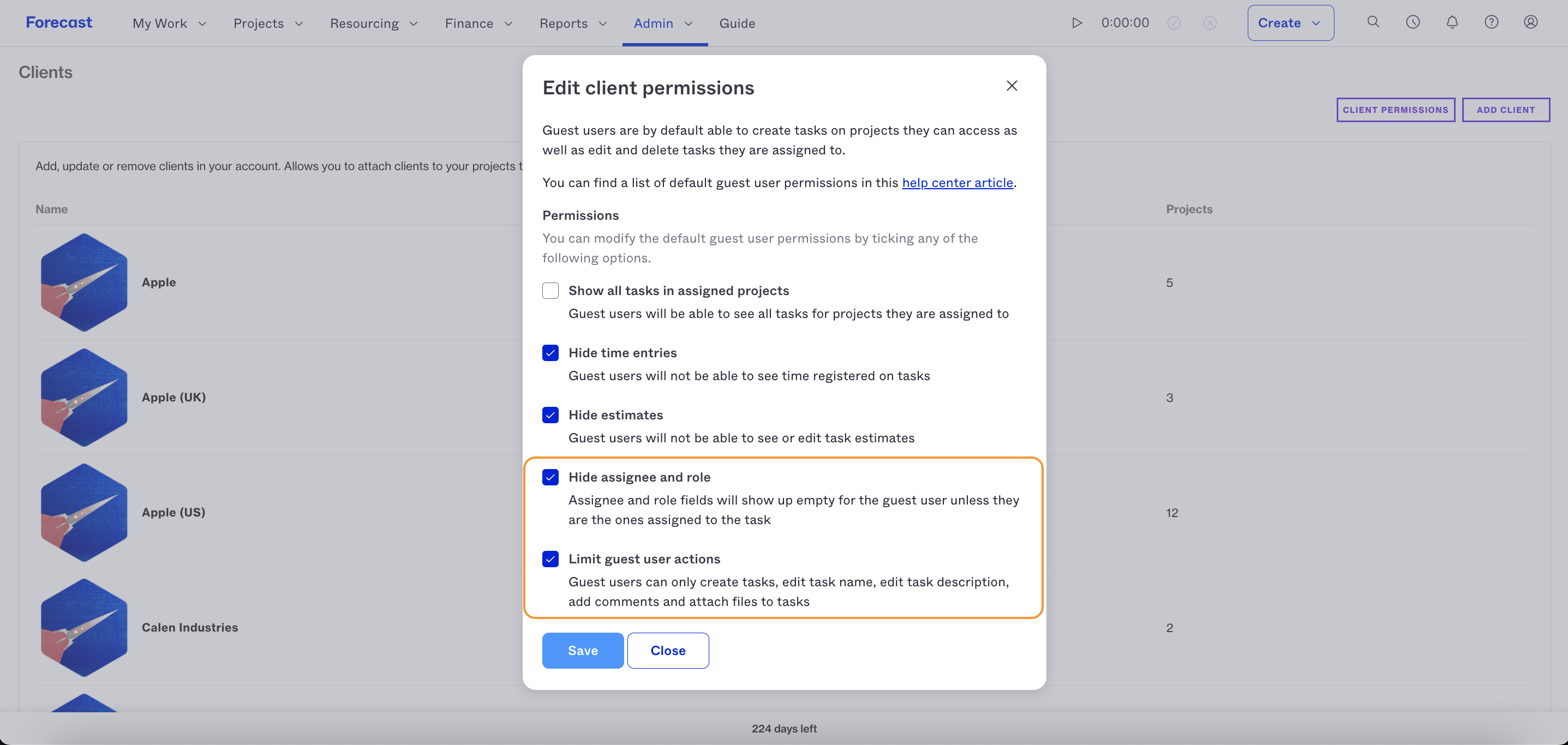Start the timer play icon
Viewport: 1568px width, 745px height.
click(1076, 22)
